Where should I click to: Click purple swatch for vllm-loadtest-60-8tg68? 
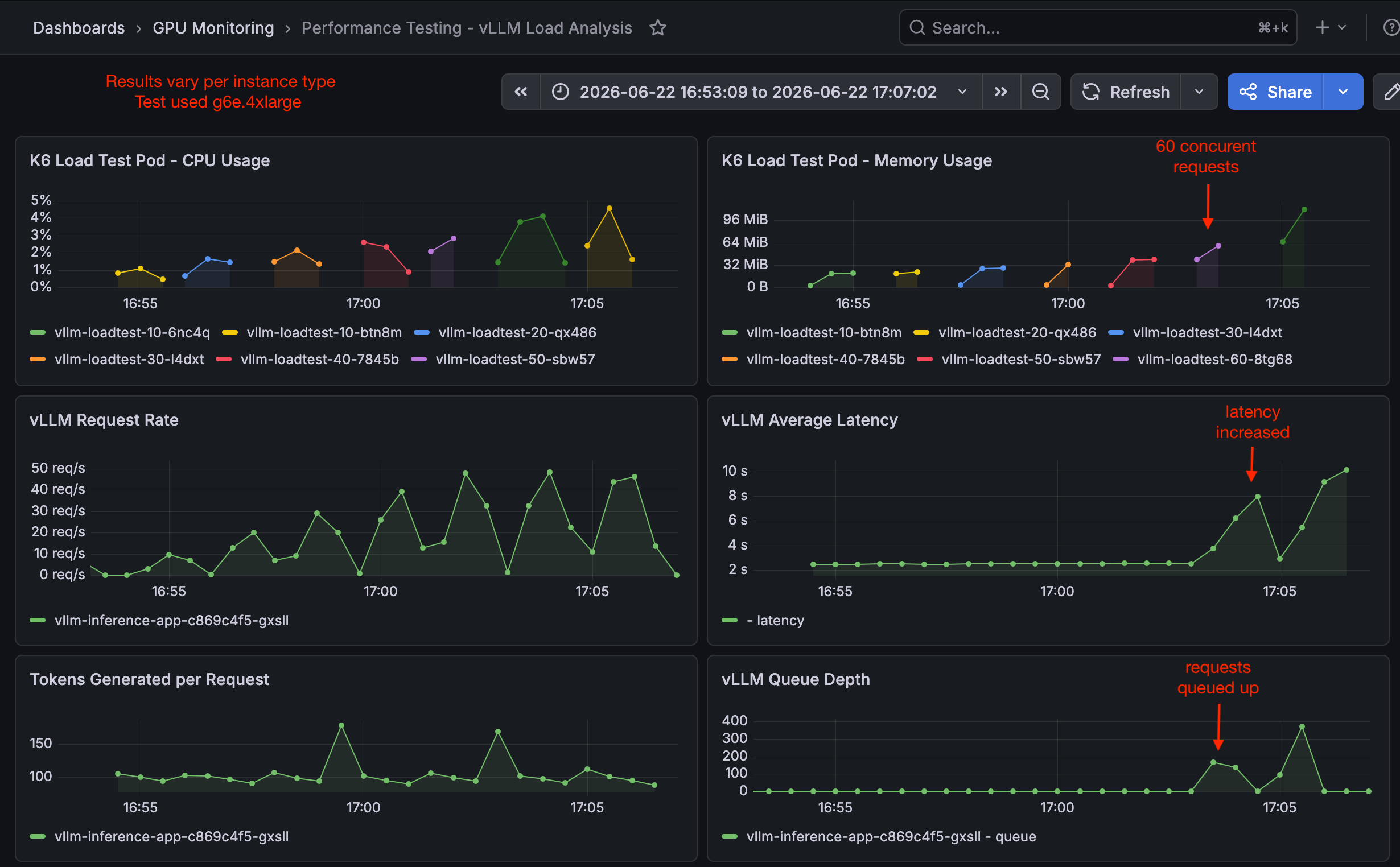(x=1120, y=359)
